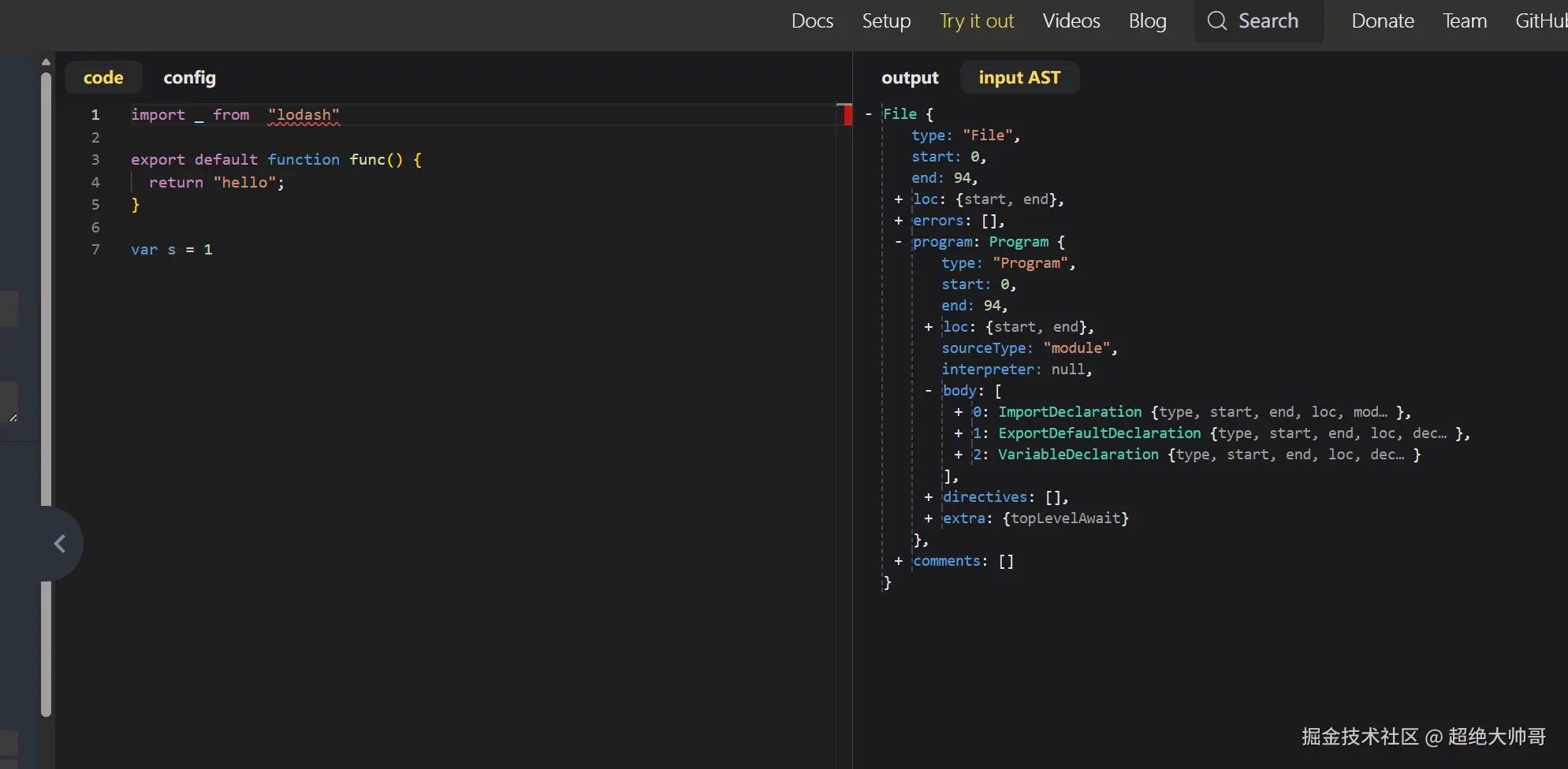Open the Videos page
1568x769 pixels.
pos(1071,21)
